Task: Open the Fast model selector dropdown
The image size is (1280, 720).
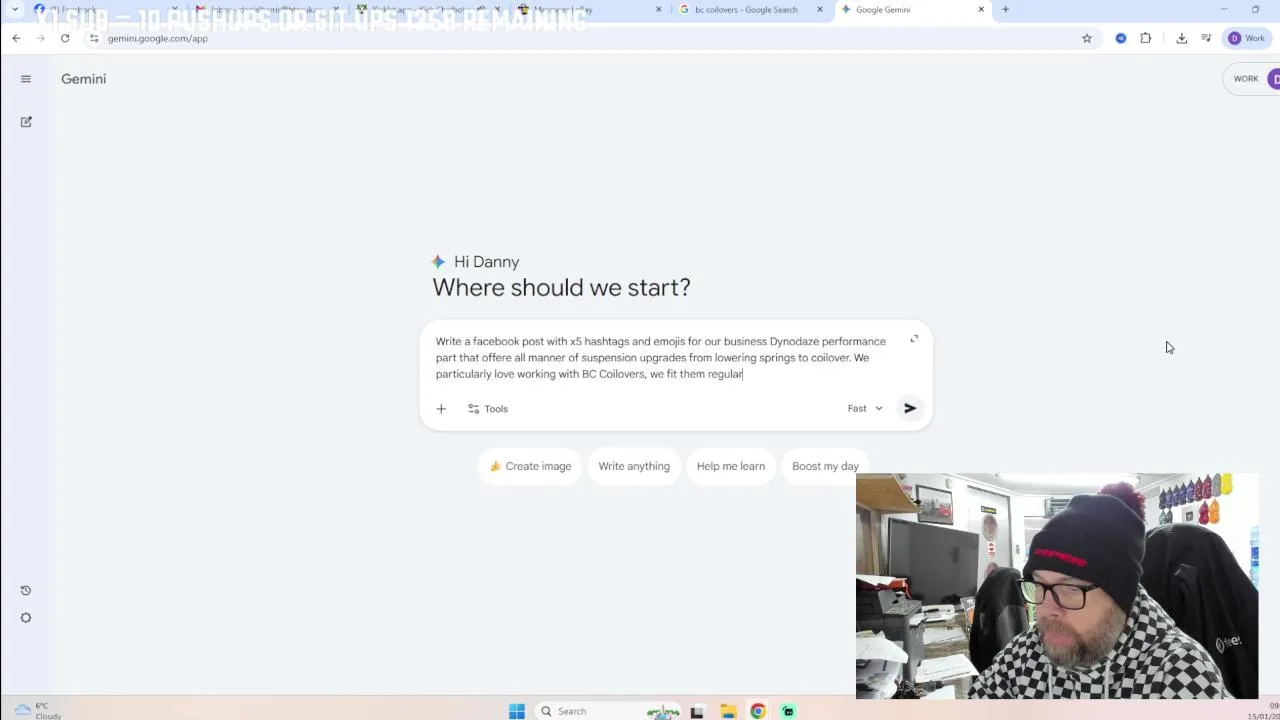Action: (x=865, y=408)
